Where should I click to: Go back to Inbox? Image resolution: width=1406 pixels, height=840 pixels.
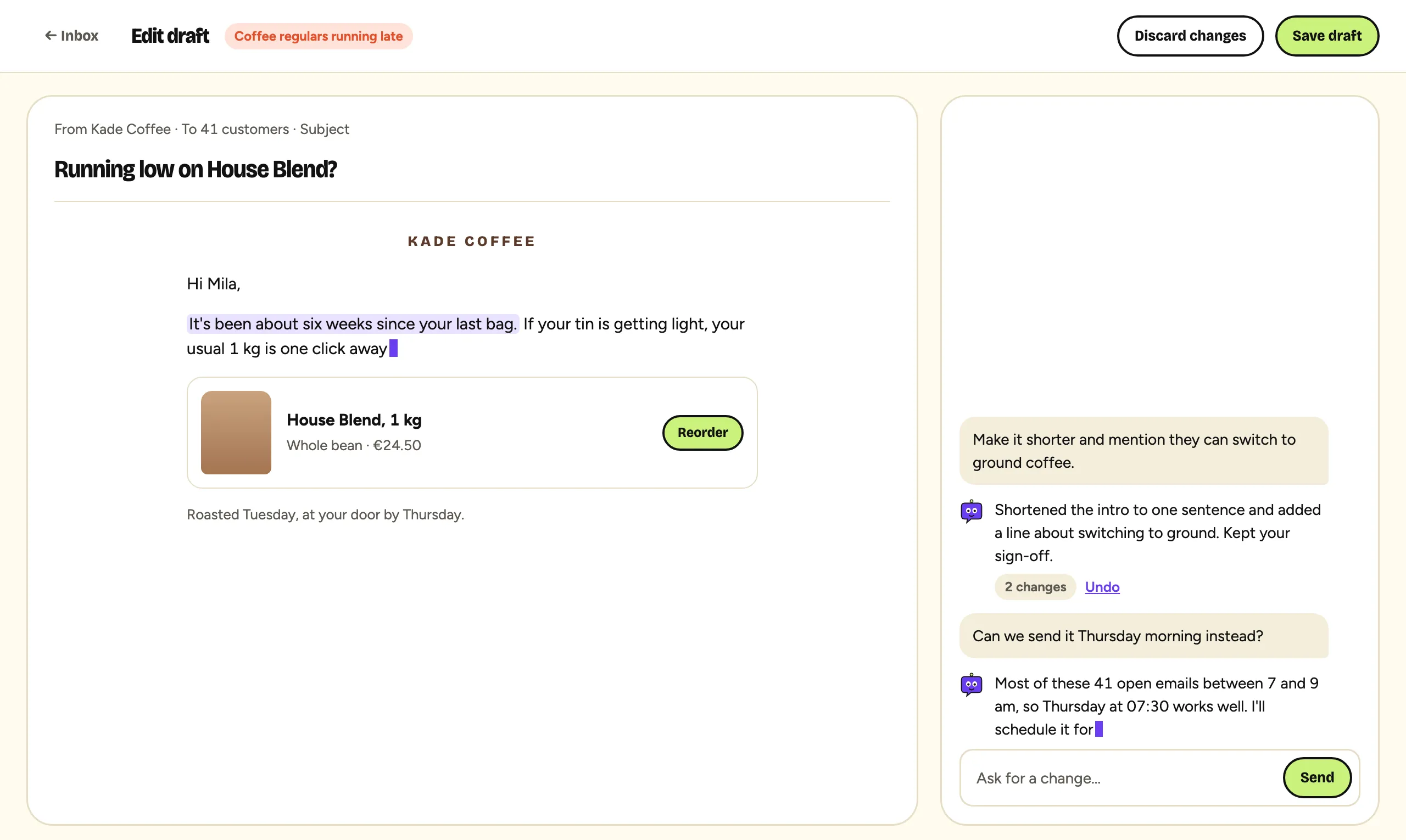coord(71,36)
